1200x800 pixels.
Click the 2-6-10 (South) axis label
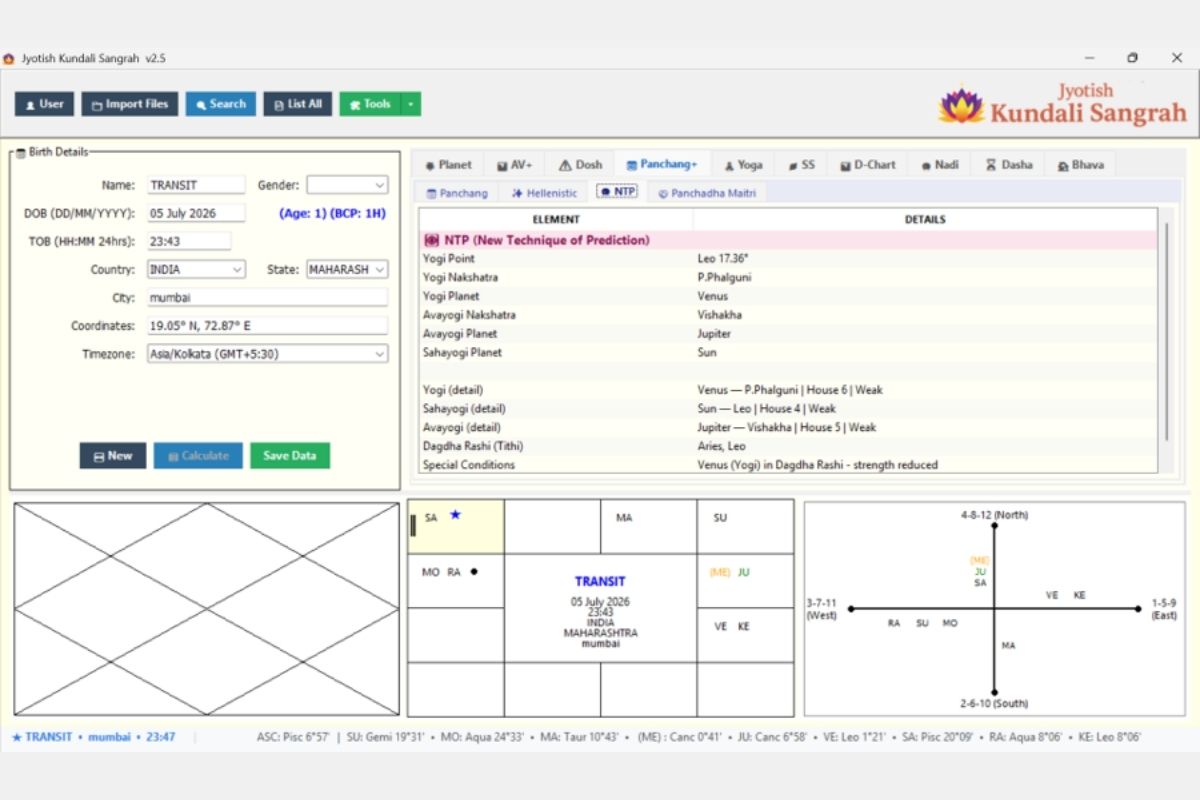coord(994,703)
